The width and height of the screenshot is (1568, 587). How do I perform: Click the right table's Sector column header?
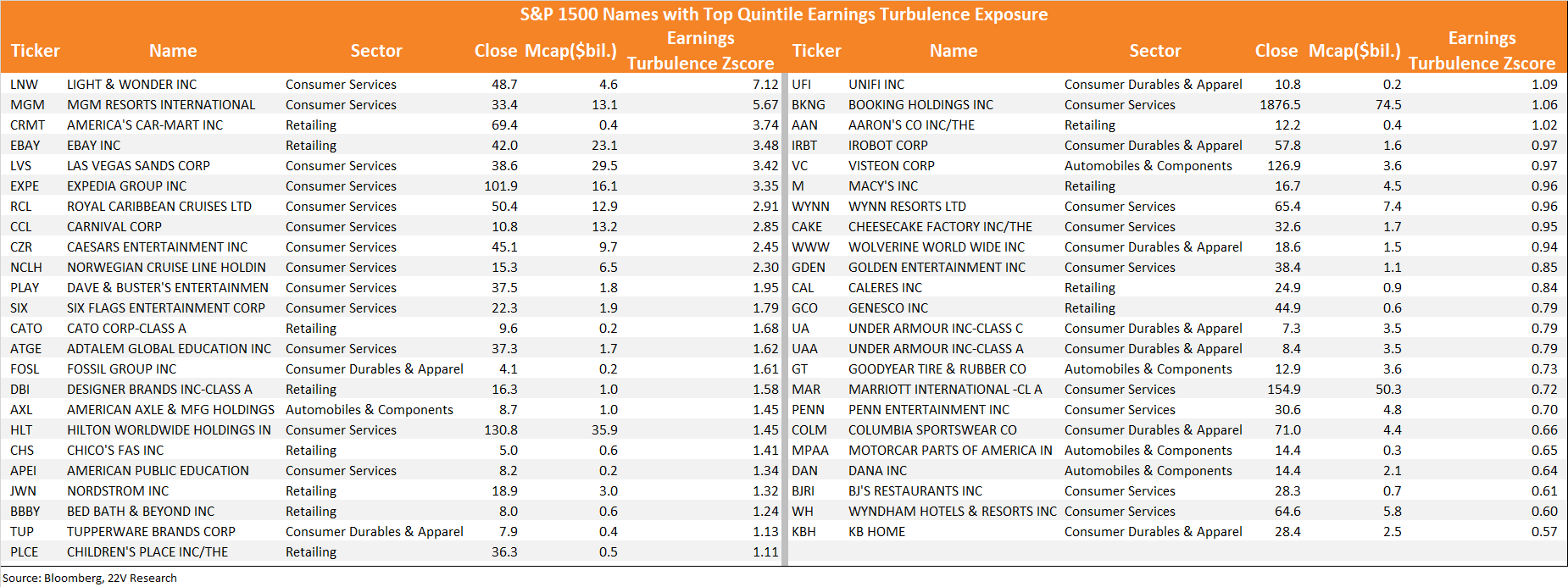tap(1154, 51)
